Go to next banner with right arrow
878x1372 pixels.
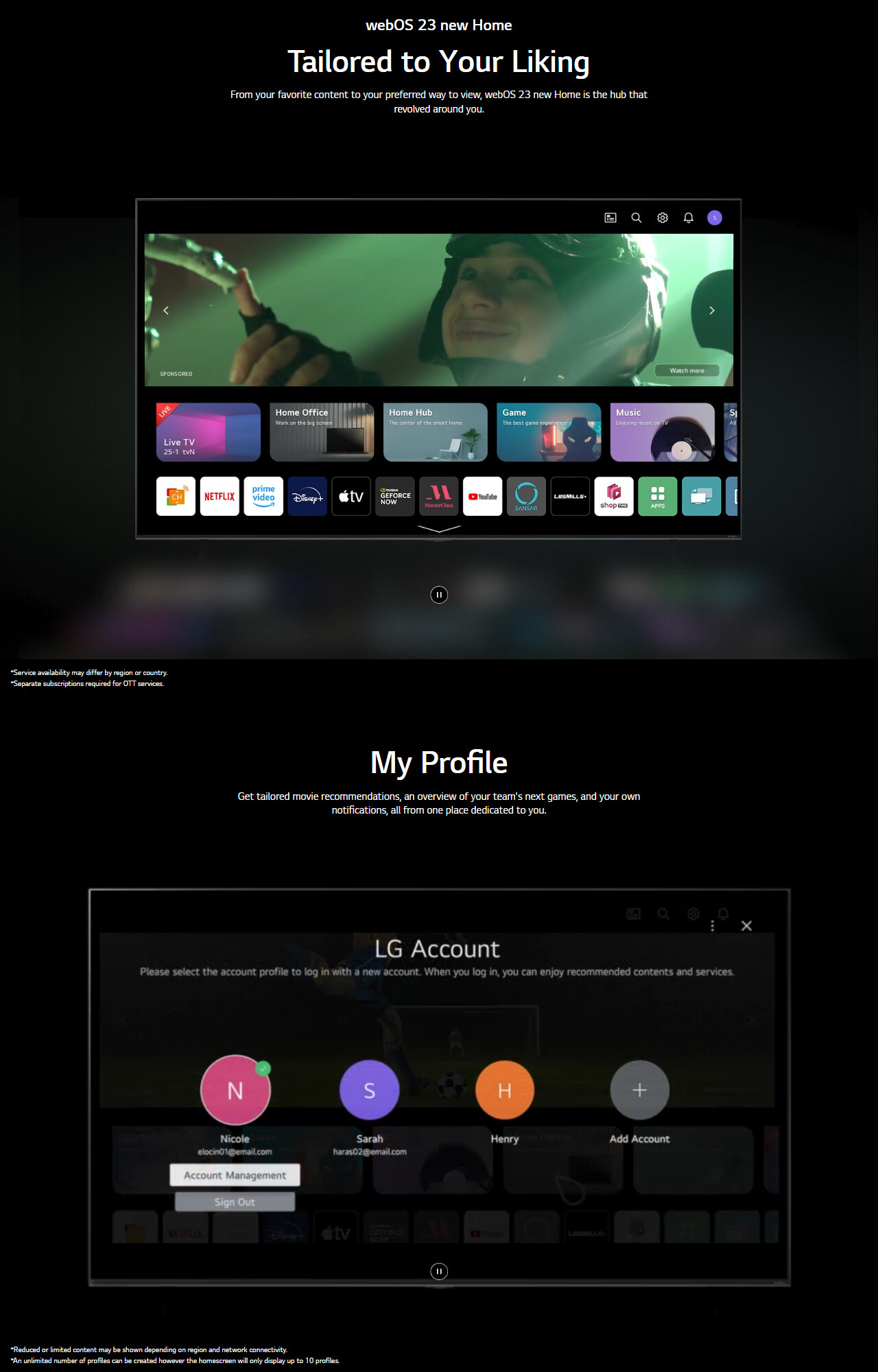(x=712, y=311)
